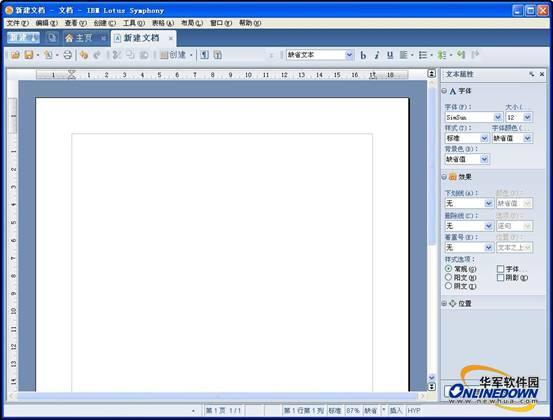Click the bullet list icon
Image resolution: width=553 pixels, height=420 pixels.
coord(423,55)
